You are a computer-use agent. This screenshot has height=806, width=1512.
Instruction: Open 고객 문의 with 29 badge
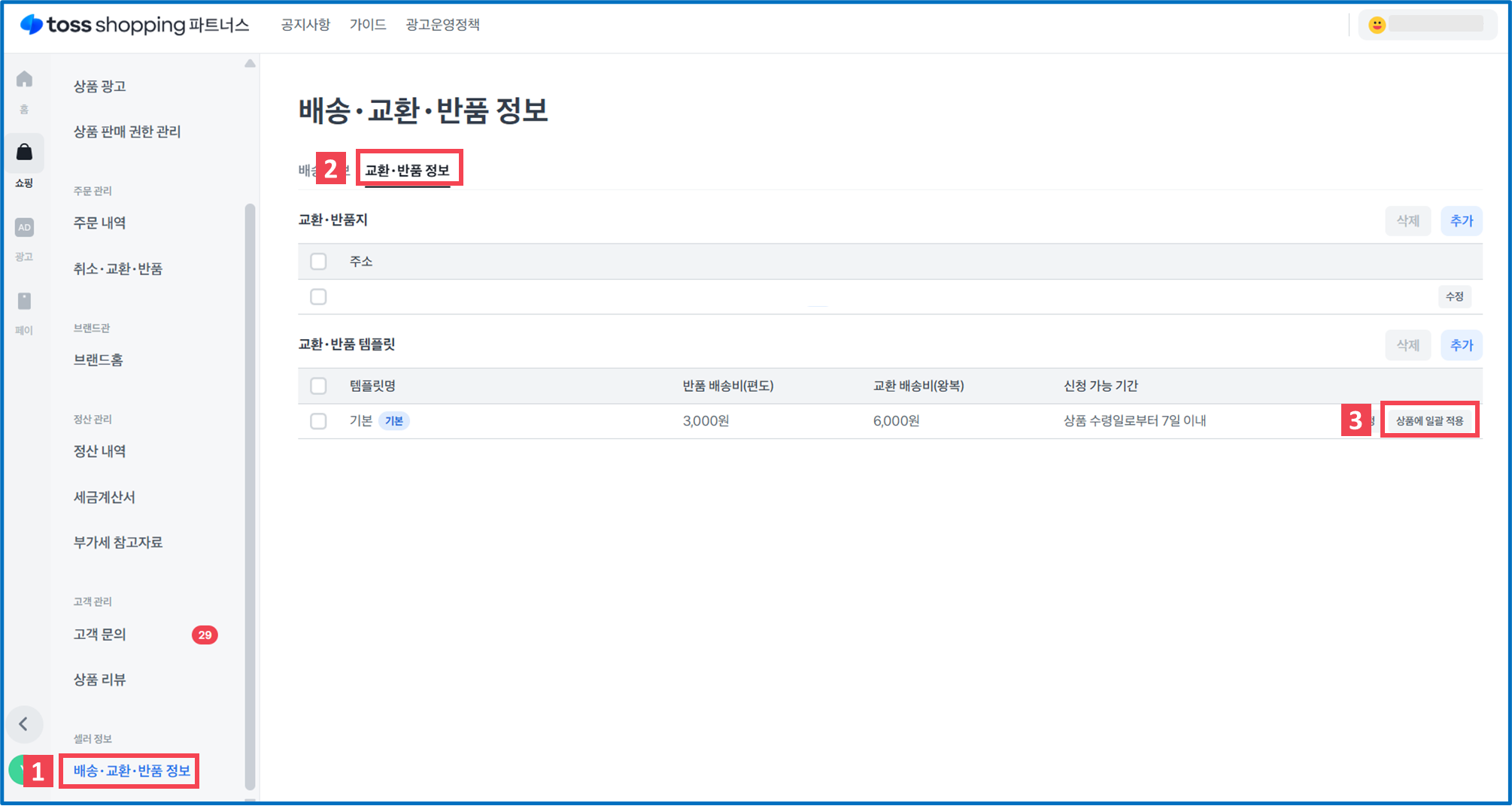tap(100, 635)
